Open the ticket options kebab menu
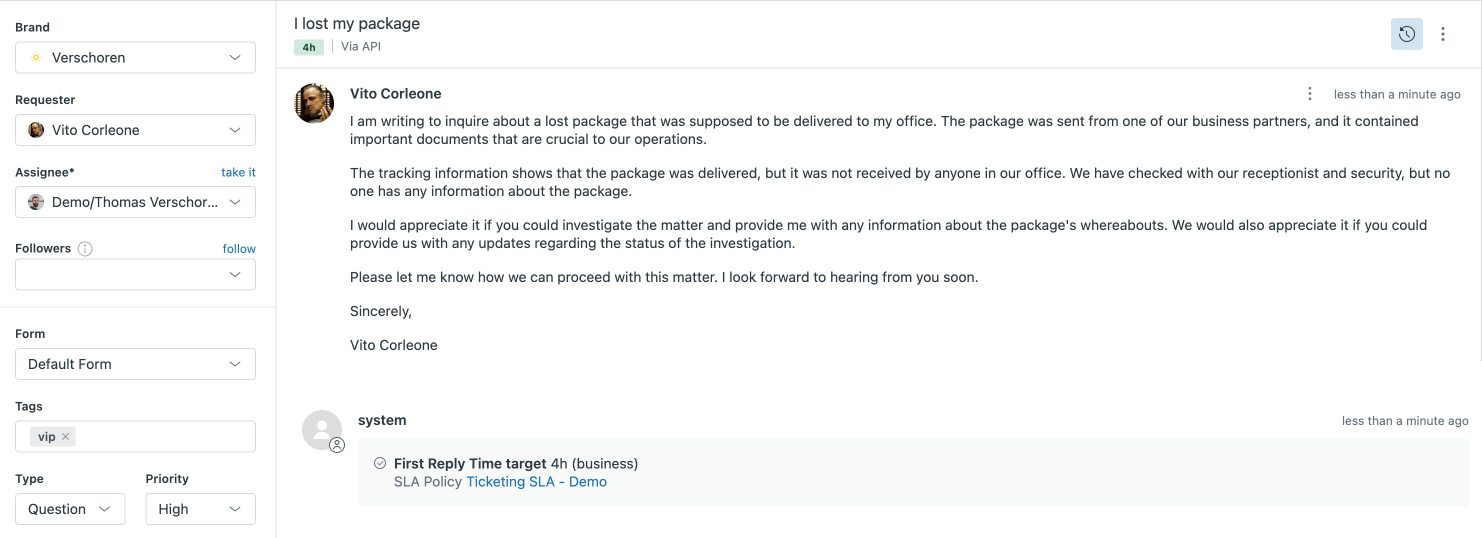 coord(1443,34)
